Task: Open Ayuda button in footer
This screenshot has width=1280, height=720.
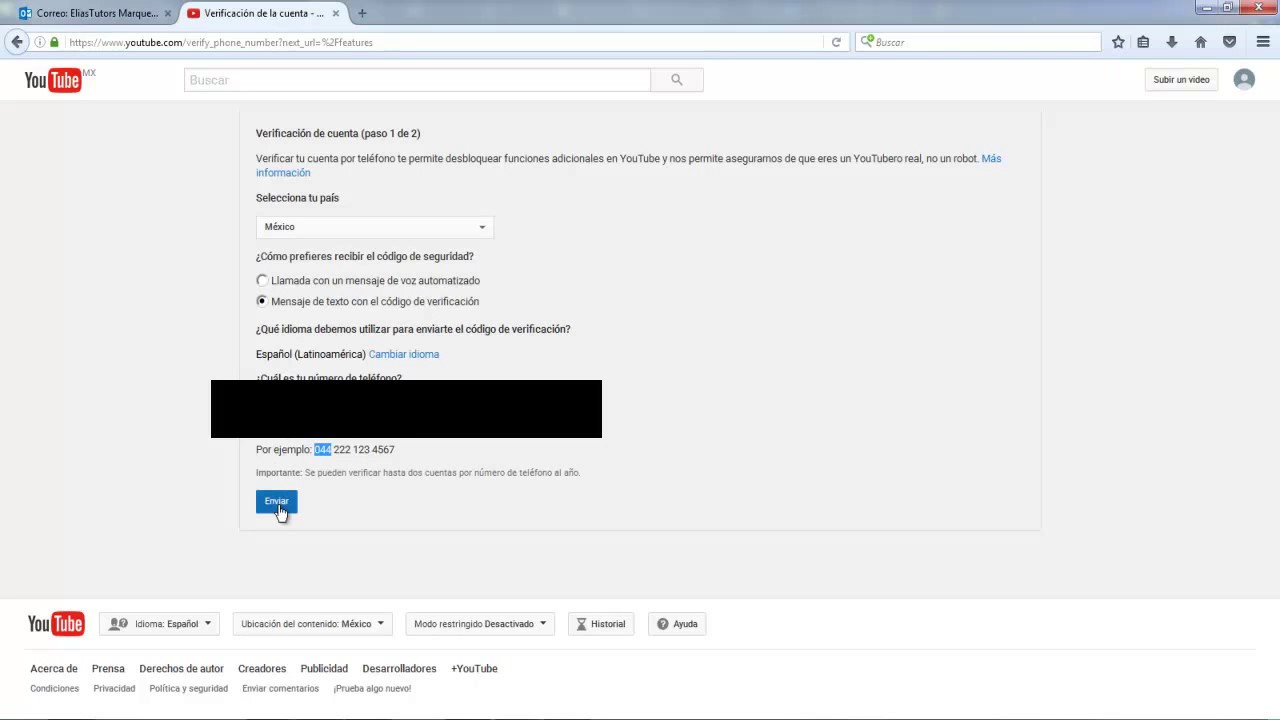Action: click(x=677, y=624)
